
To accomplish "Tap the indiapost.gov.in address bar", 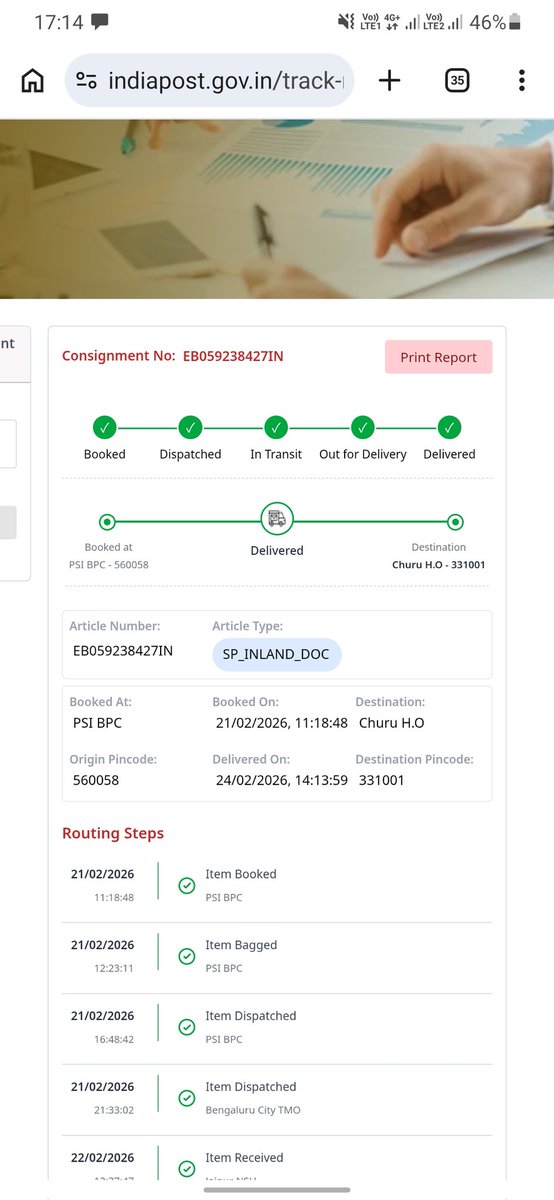I will [209, 81].
